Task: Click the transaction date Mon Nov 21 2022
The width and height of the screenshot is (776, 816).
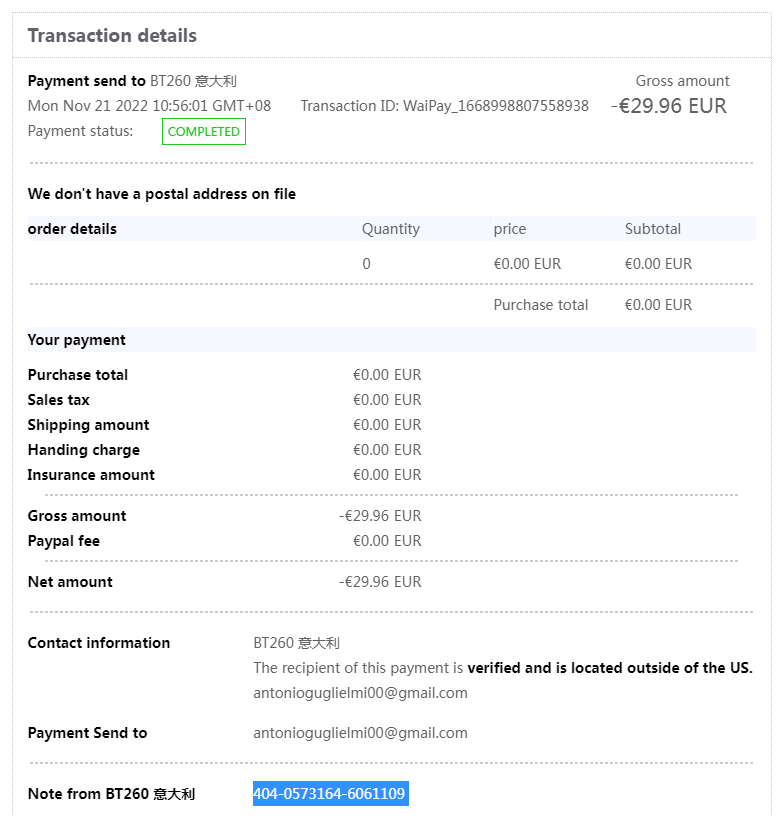Action: (x=149, y=106)
